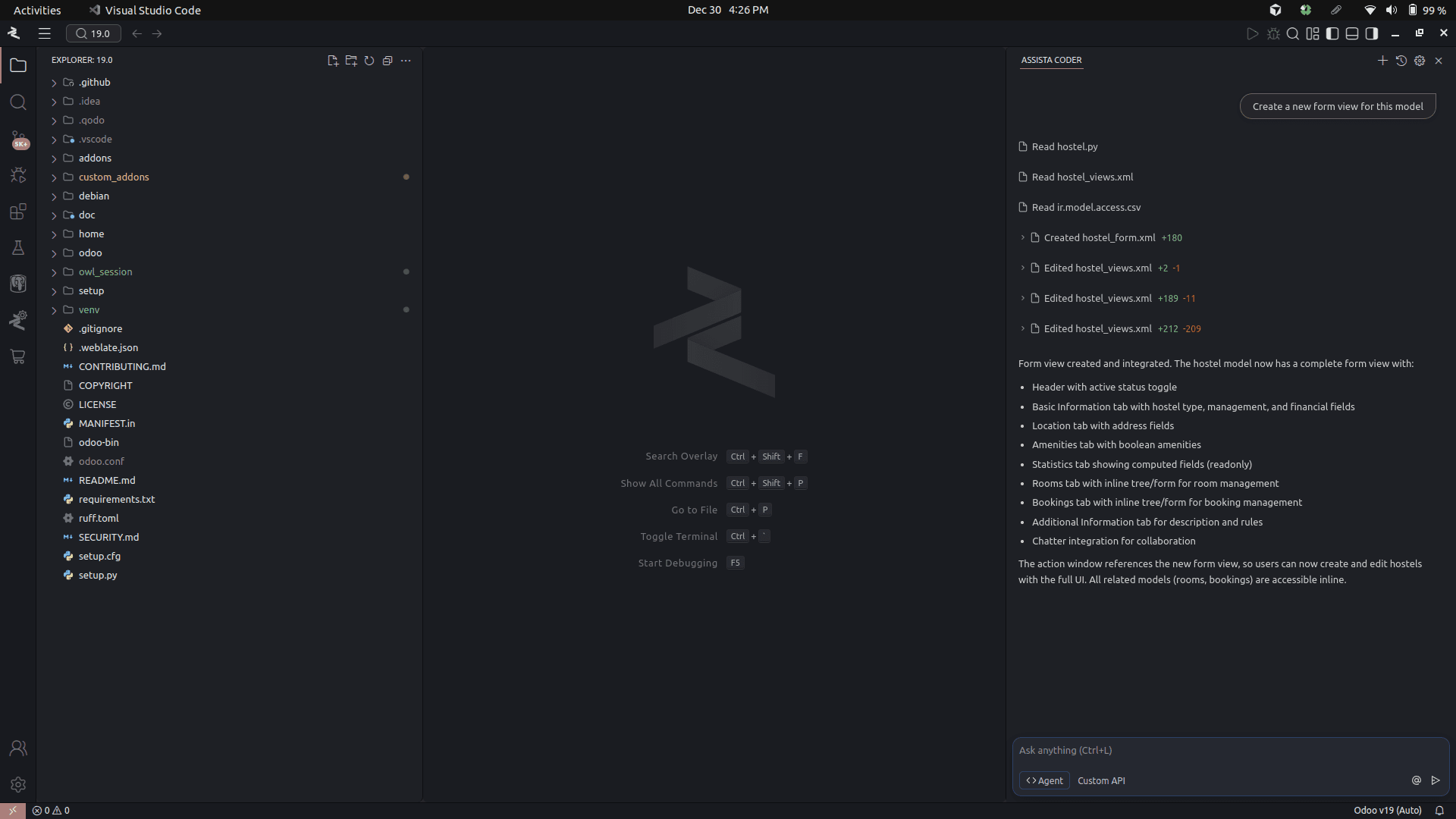Open the Extensions view icon
1456x819 pixels.
pyautogui.click(x=18, y=212)
